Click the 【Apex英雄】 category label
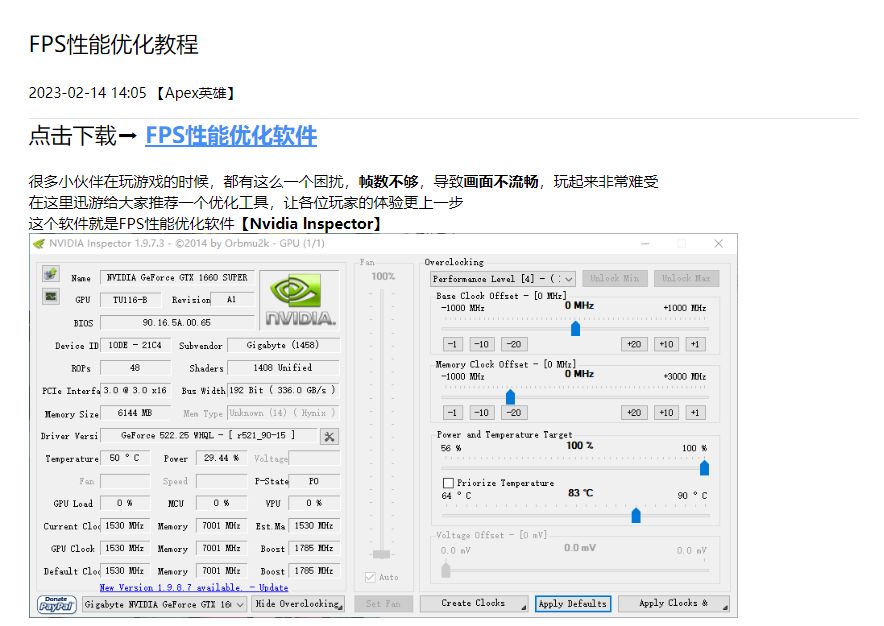The height and width of the screenshot is (626, 884). click(195, 93)
